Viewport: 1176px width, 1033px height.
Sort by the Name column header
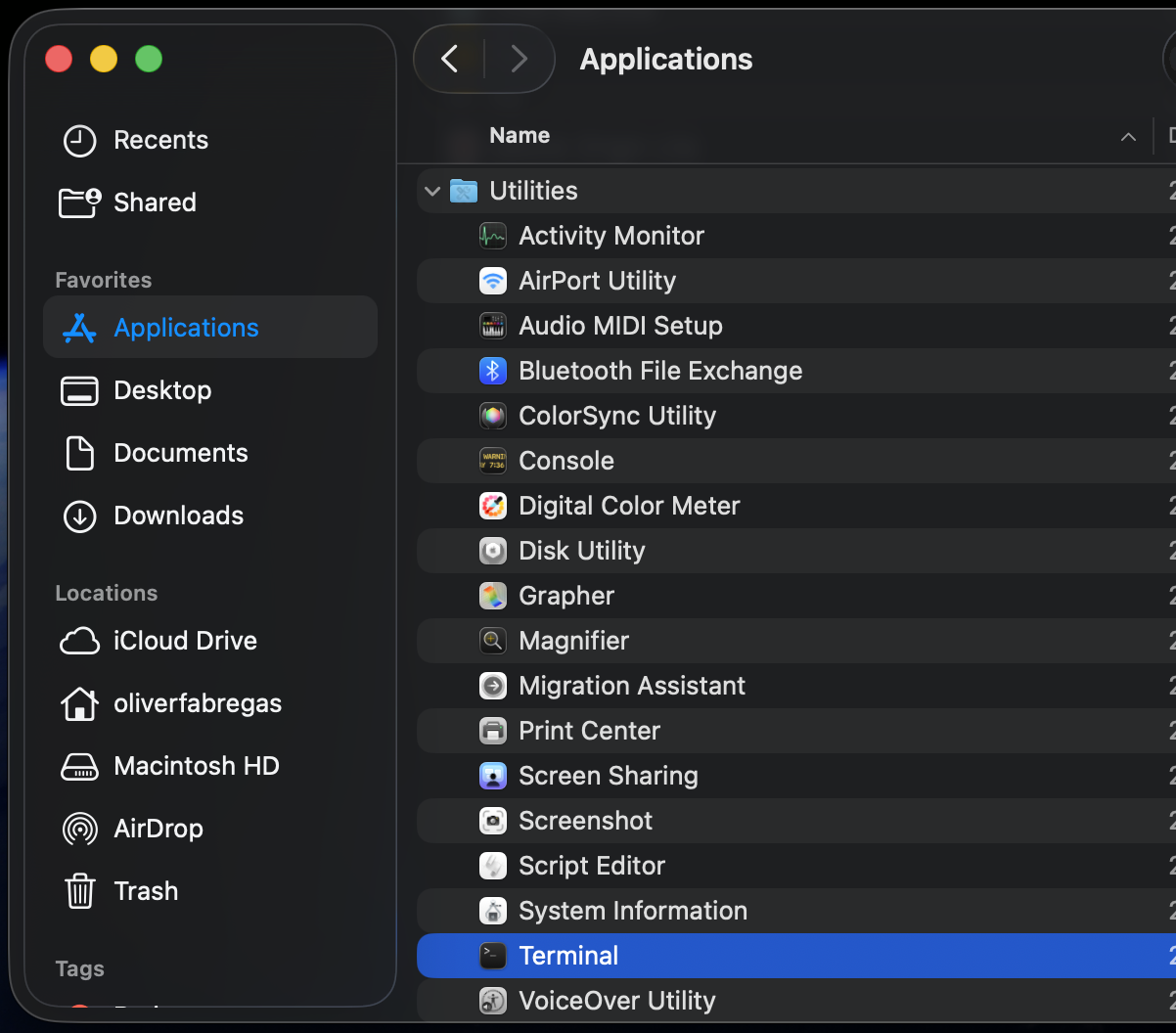coord(520,136)
